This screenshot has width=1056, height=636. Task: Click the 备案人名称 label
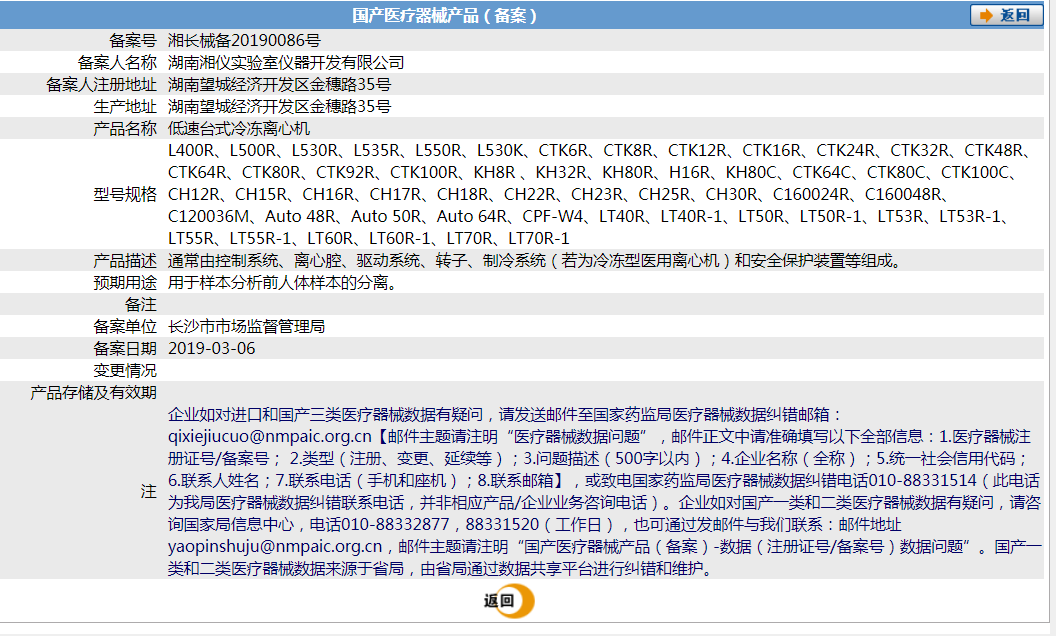(x=117, y=63)
